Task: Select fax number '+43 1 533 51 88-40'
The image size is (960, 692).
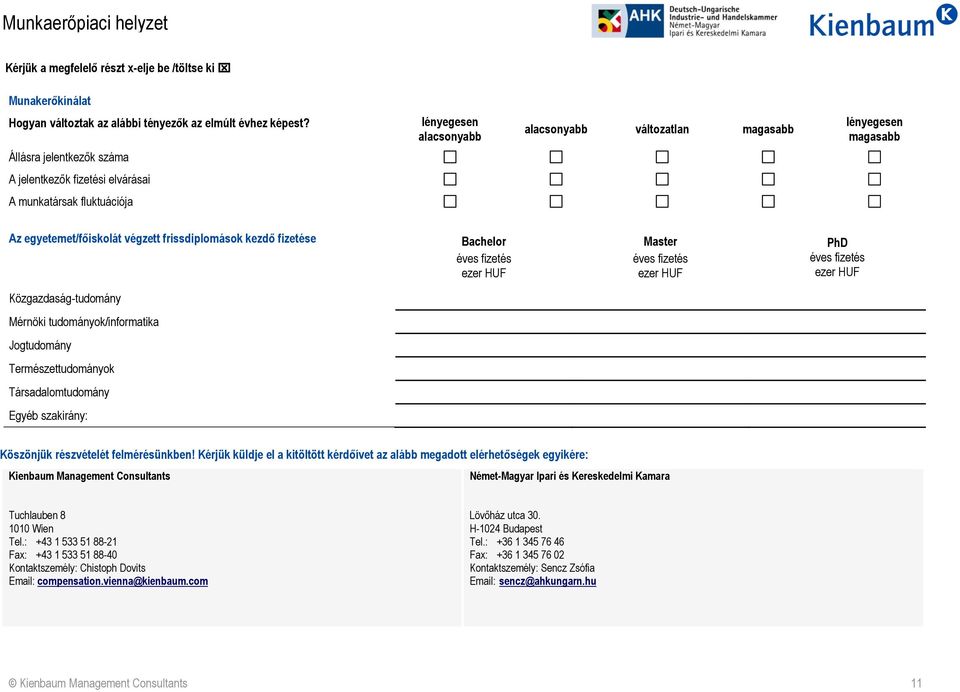Action: pyautogui.click(x=77, y=555)
